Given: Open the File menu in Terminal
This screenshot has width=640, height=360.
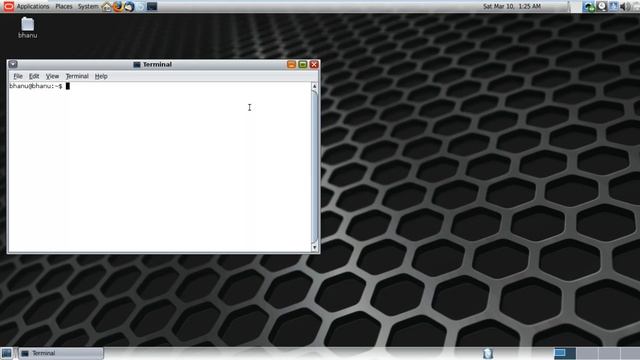Looking at the screenshot, I should [x=18, y=76].
